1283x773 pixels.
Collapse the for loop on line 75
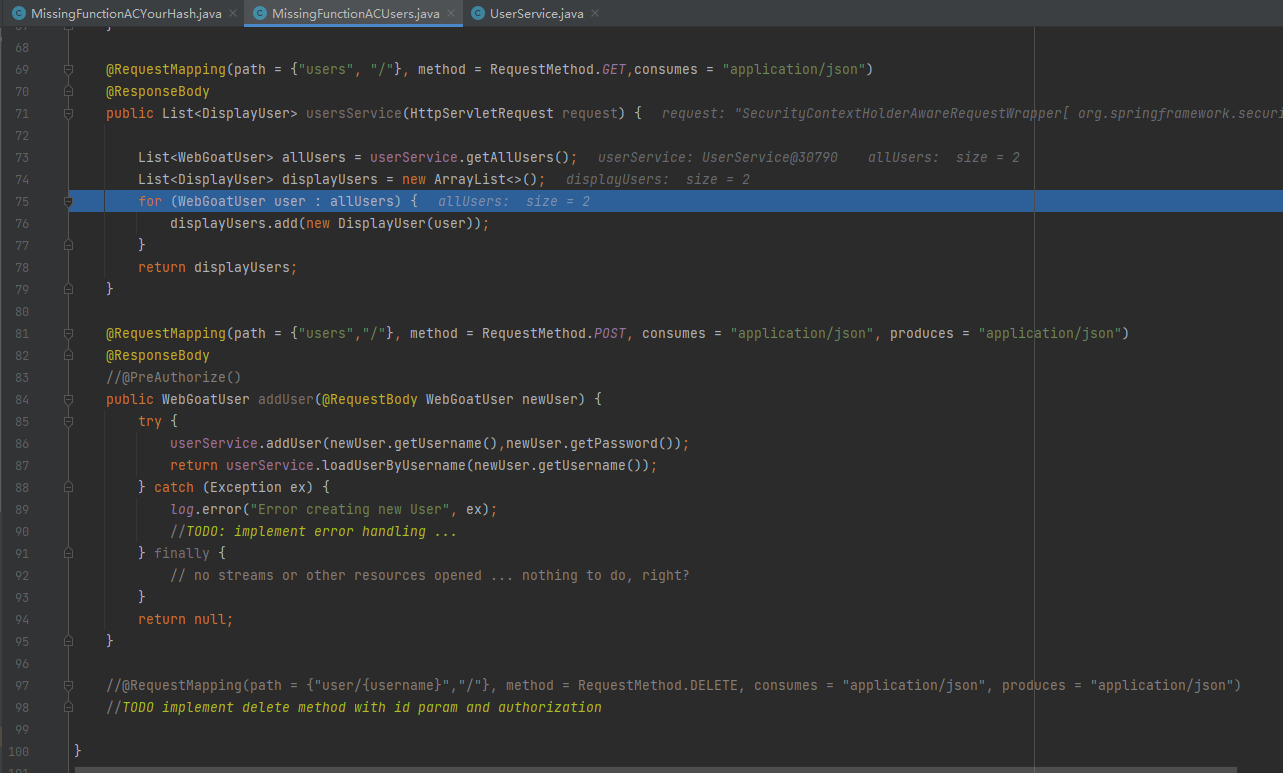pyautogui.click(x=68, y=202)
